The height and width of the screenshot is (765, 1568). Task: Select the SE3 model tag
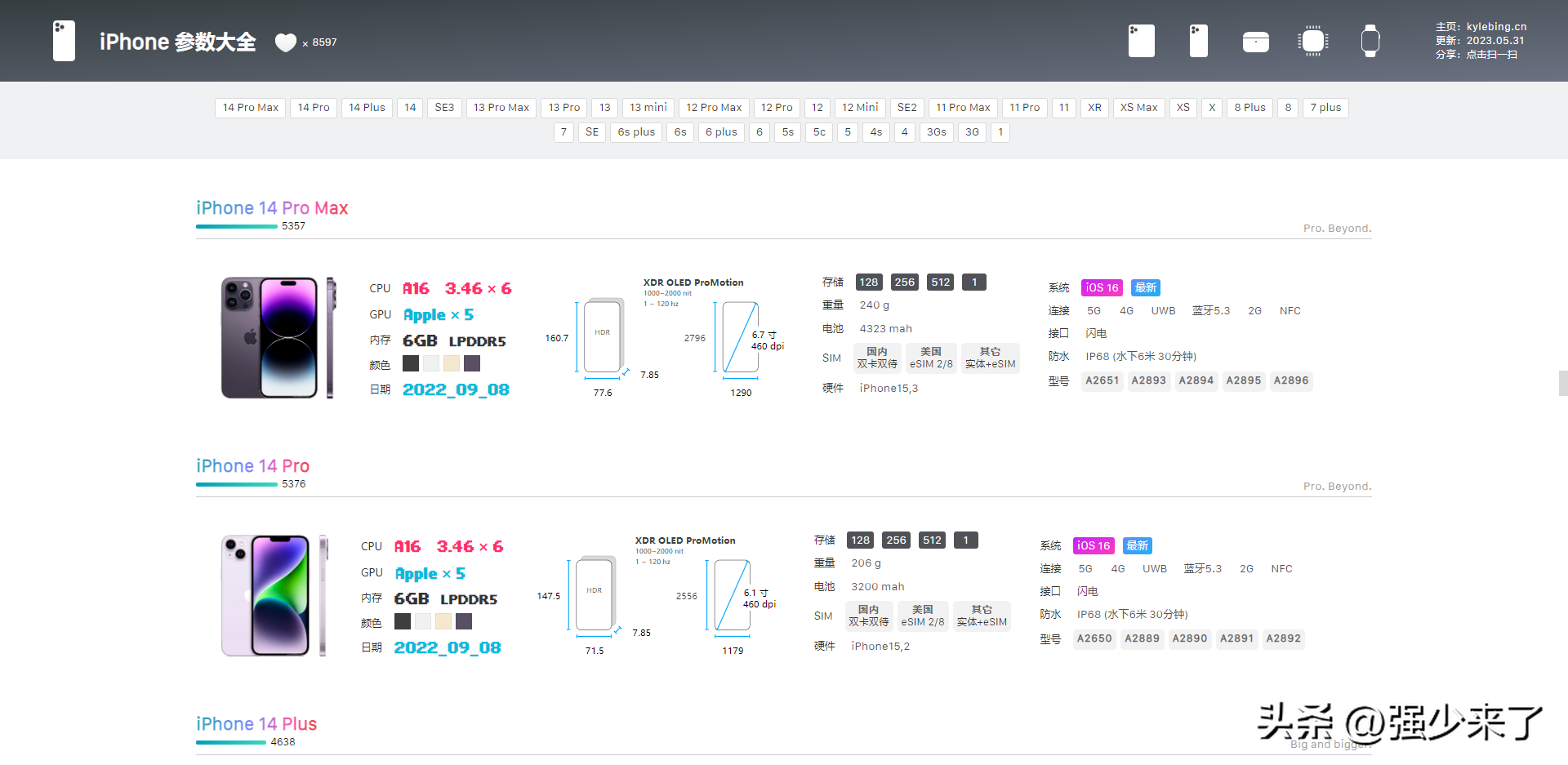[x=444, y=108]
